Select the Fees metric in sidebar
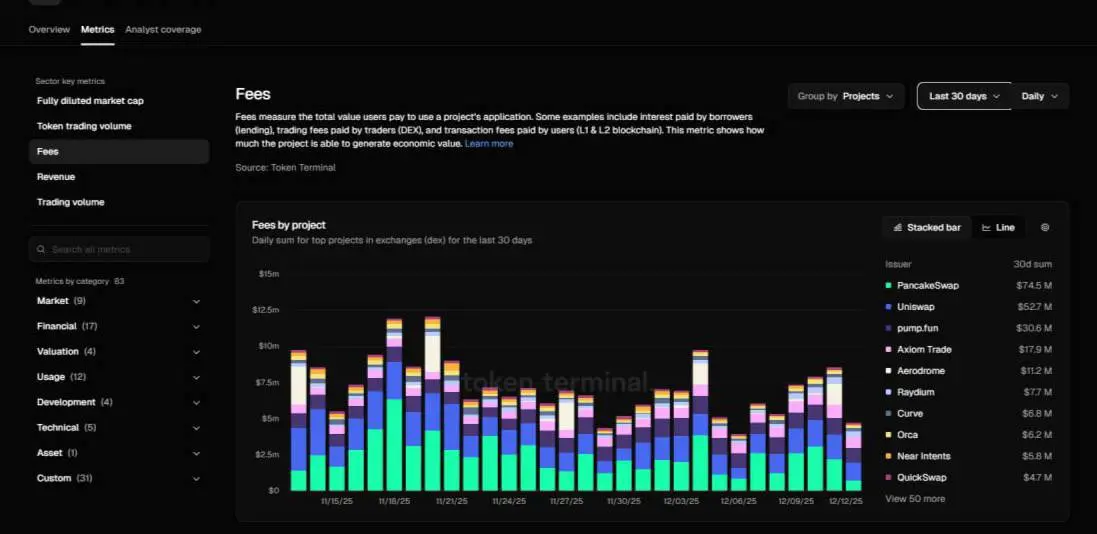Viewport: 1097px width, 534px height. tap(119, 151)
